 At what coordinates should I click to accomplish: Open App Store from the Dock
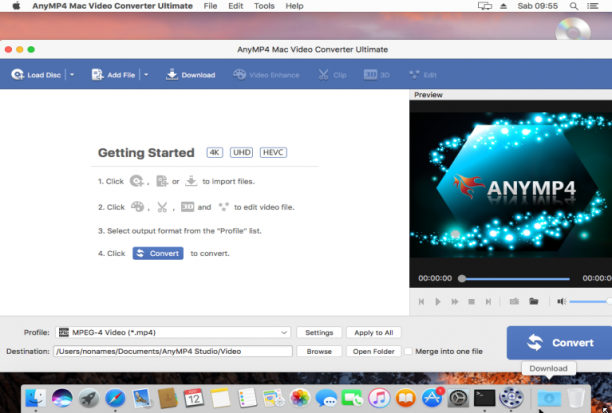pos(432,398)
